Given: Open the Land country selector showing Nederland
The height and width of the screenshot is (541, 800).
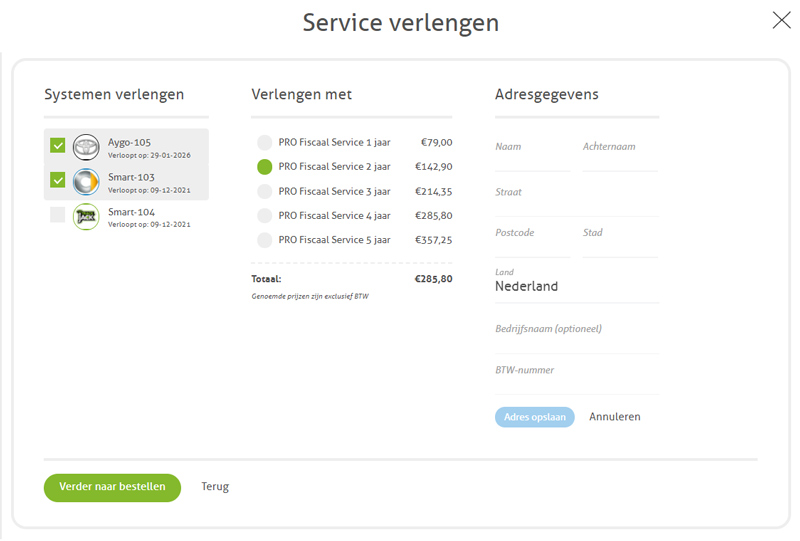Looking at the screenshot, I should 576,286.
